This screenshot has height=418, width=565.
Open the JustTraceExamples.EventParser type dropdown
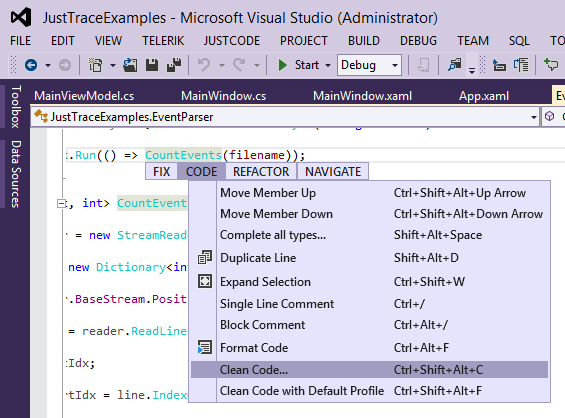click(534, 117)
